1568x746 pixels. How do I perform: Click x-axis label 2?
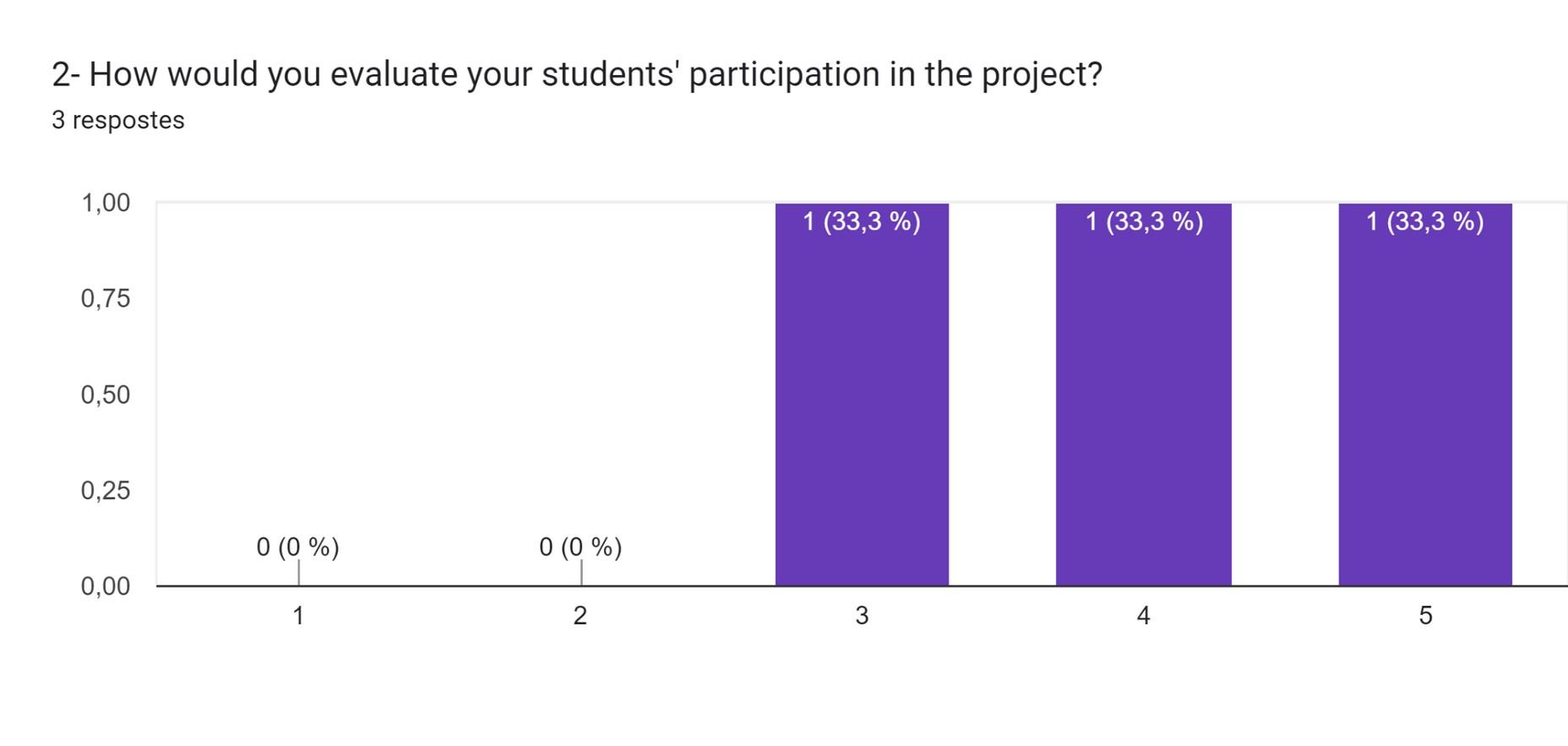click(580, 615)
